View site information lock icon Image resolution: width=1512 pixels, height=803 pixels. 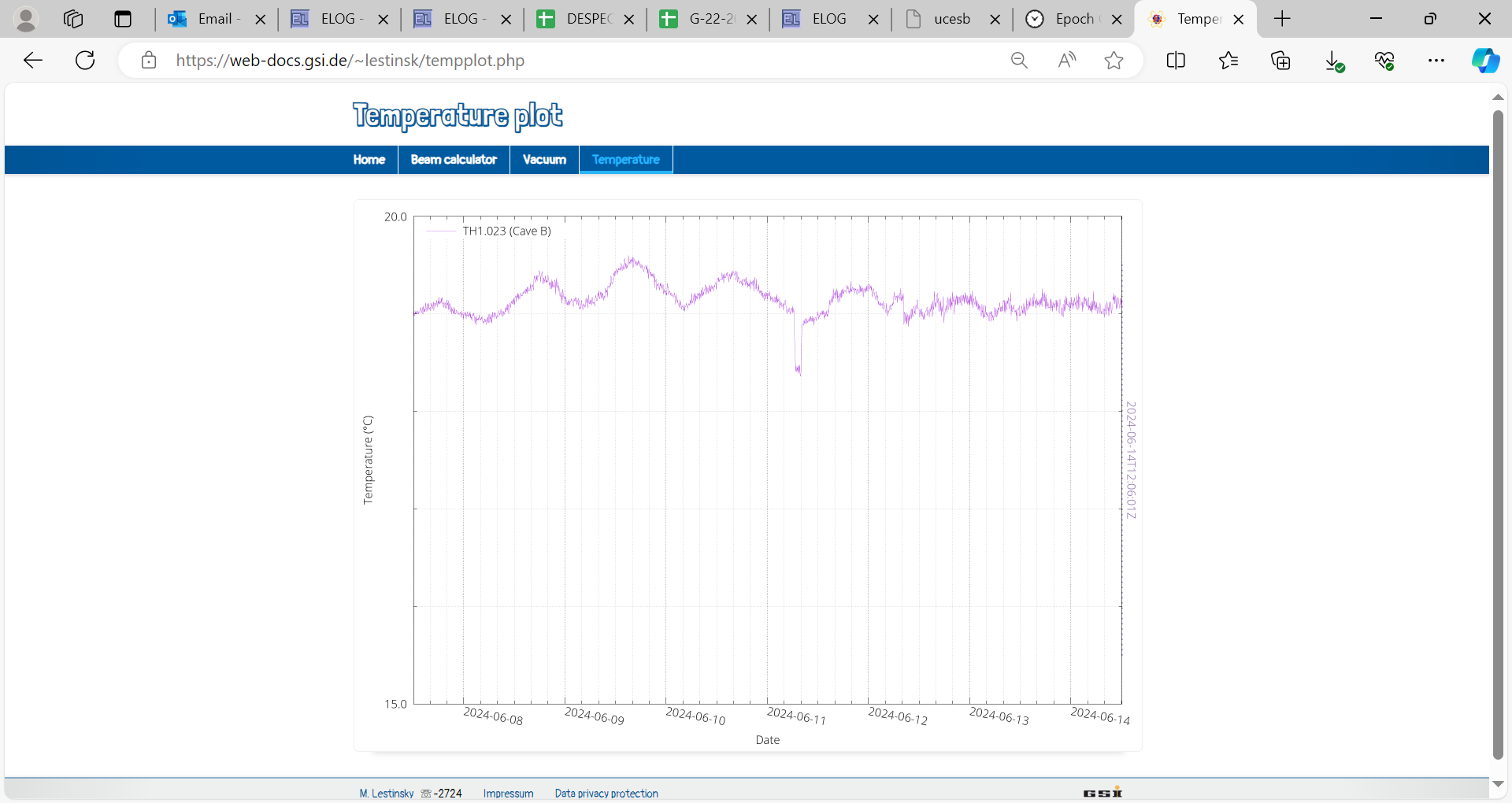pos(149,61)
